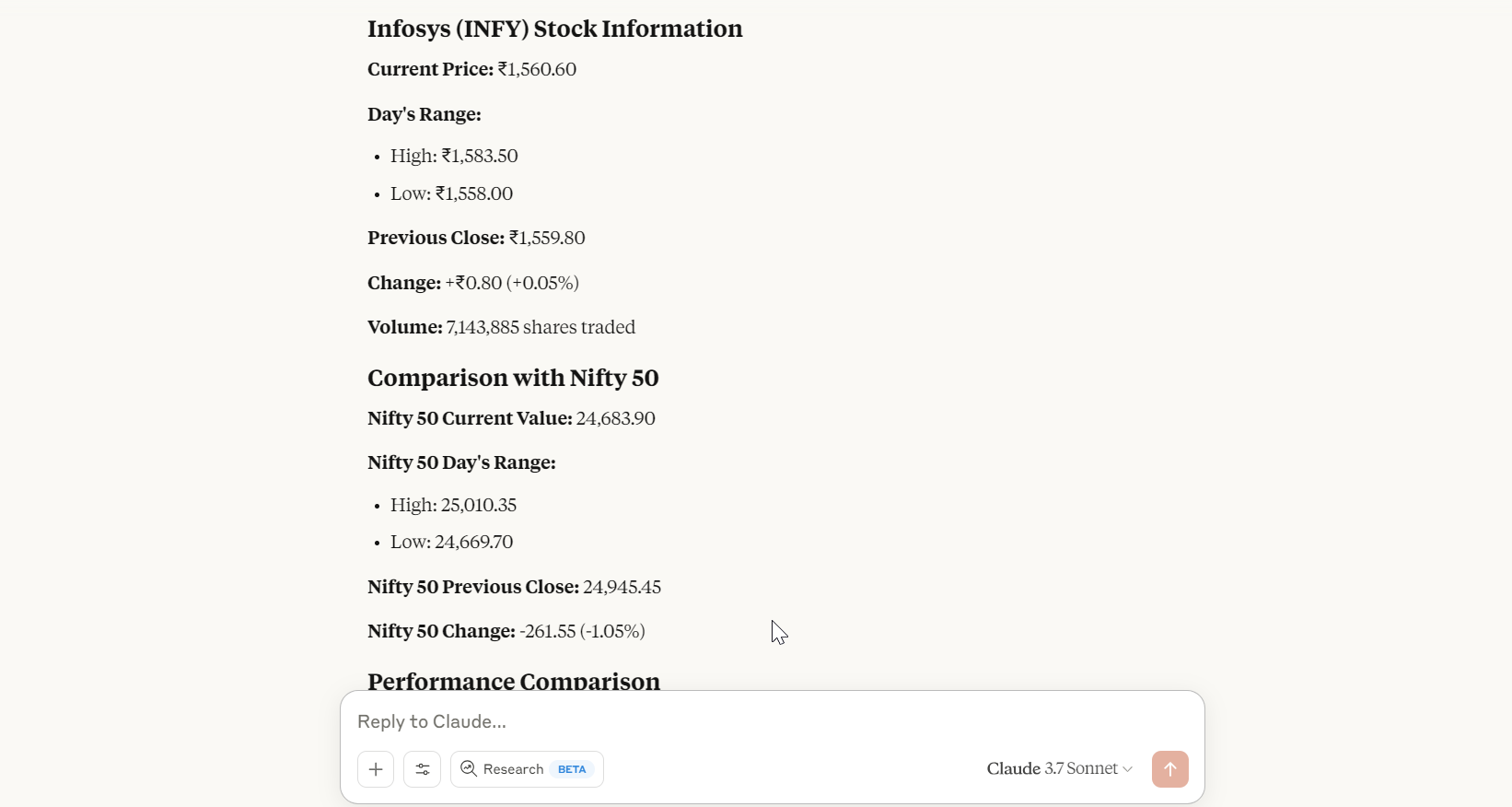The height and width of the screenshot is (807, 1512).
Task: Open the search and tools settings icon
Action: 423,769
